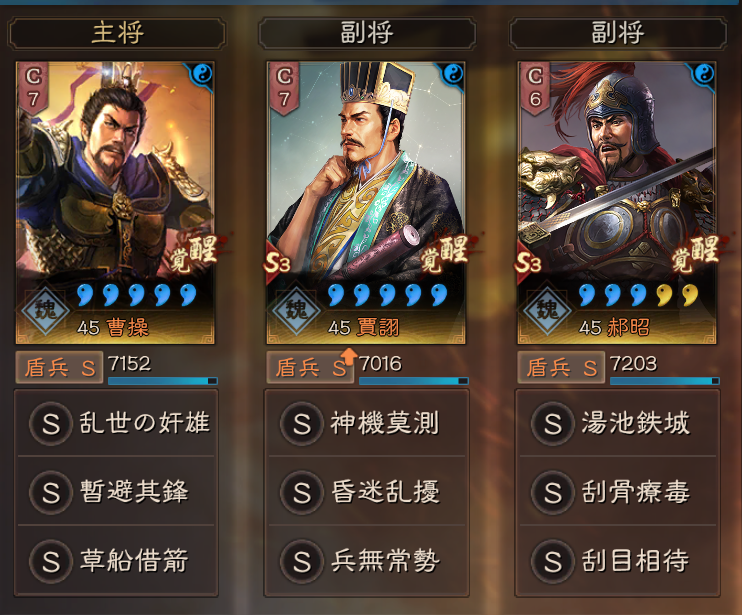Click the S3 badge on 賈詡's card
Screen dimensions: 742x615
click(x=277, y=263)
